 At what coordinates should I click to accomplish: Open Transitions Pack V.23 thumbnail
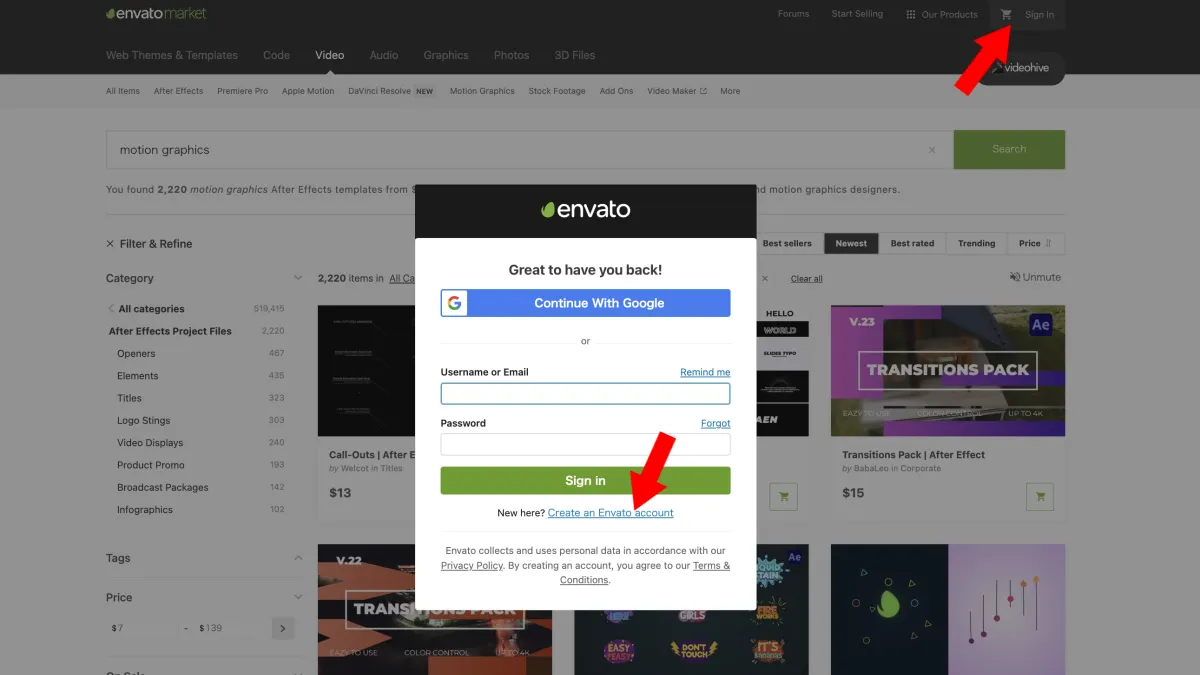[948, 371]
